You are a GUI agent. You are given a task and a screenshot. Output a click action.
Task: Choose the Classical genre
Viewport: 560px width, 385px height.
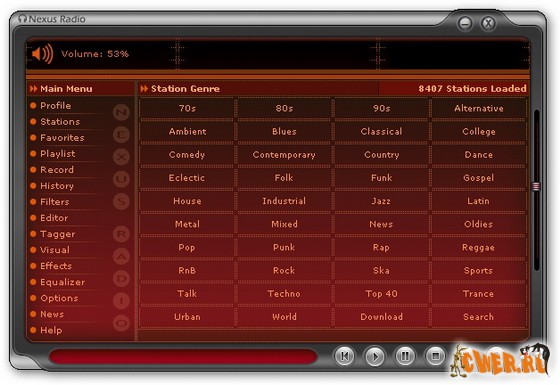[381, 131]
